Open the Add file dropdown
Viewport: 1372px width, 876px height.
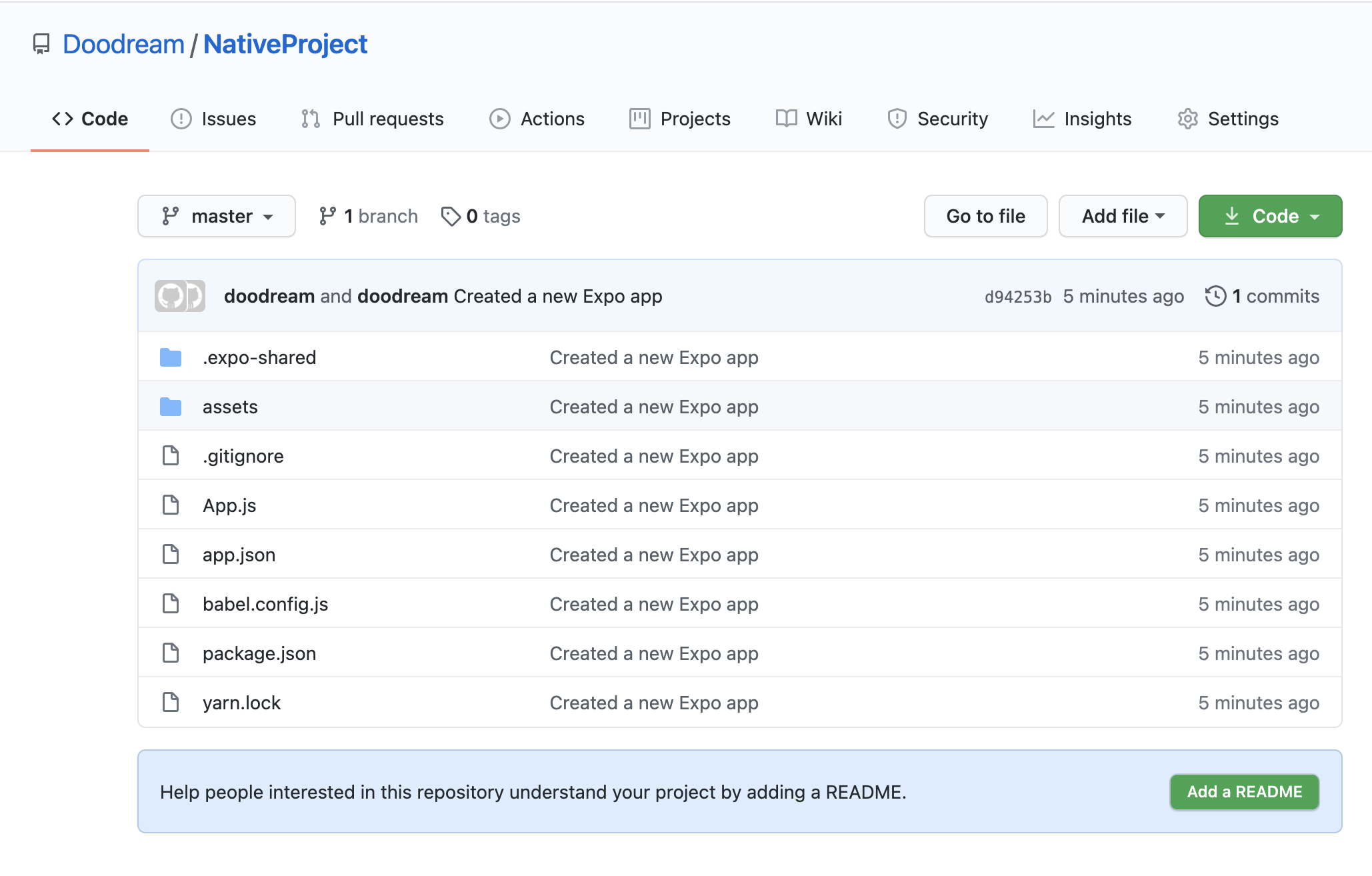pos(1123,216)
